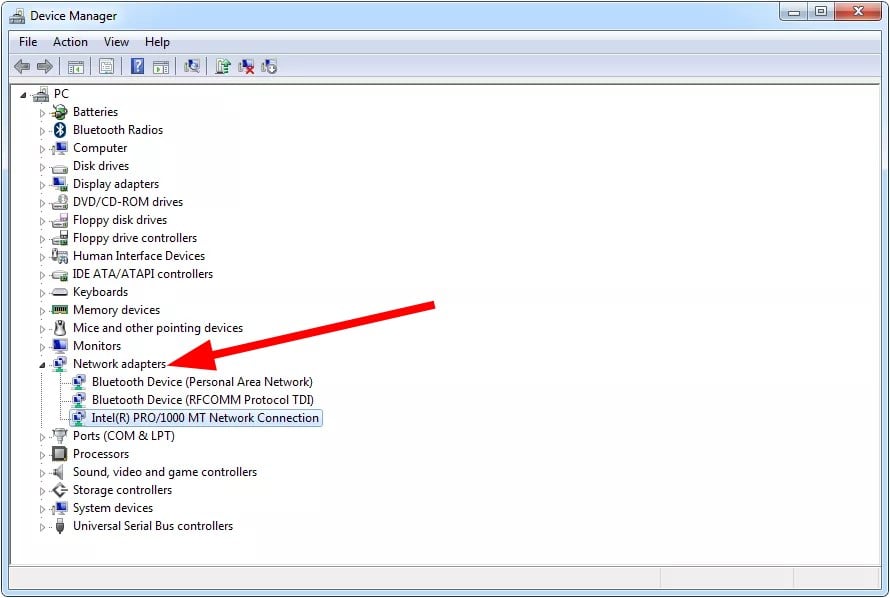890x598 pixels.
Task: Click the Universal Serial Bus controllers icon
Action: point(60,526)
